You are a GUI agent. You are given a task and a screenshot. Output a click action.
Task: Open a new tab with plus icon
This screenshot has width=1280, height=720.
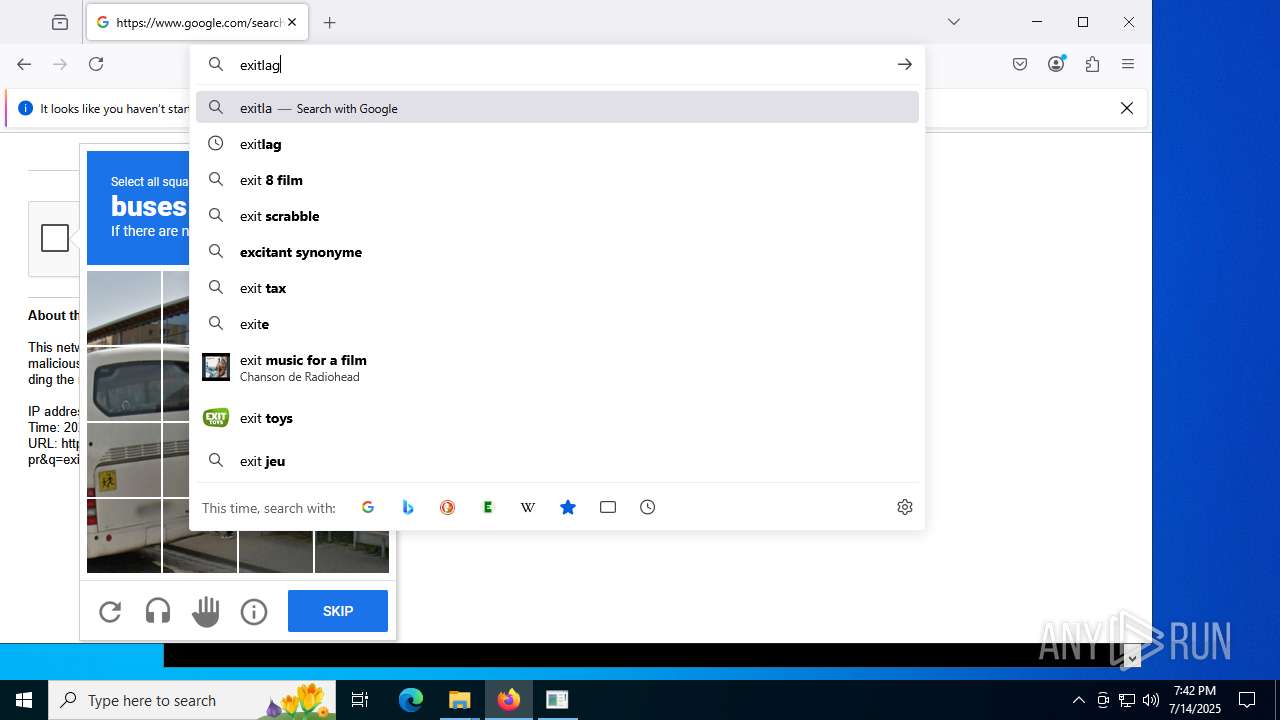tap(330, 22)
